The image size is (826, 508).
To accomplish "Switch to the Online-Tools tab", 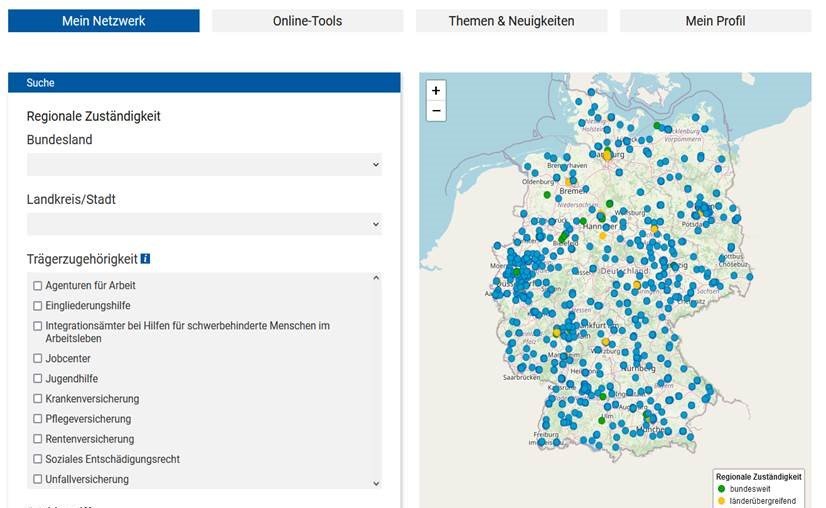I will [307, 21].
